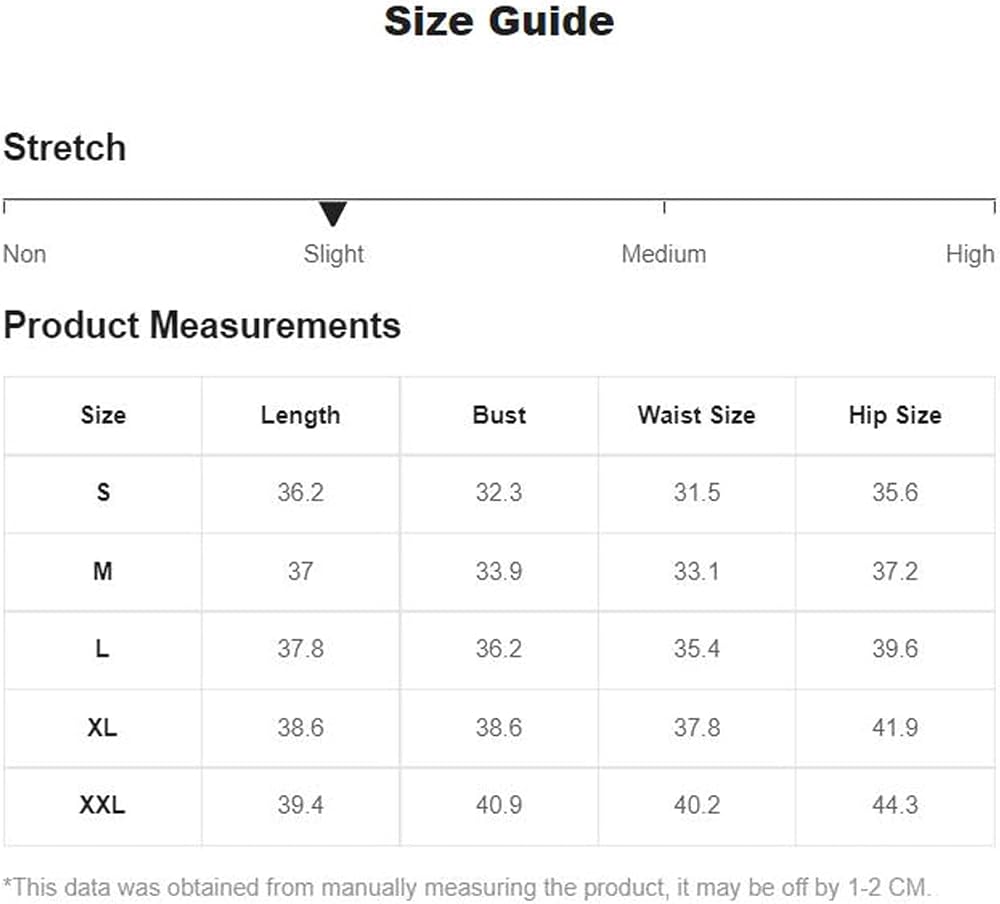Select the Size column header
Viewport: 1000px width, 904px height.
click(x=103, y=415)
